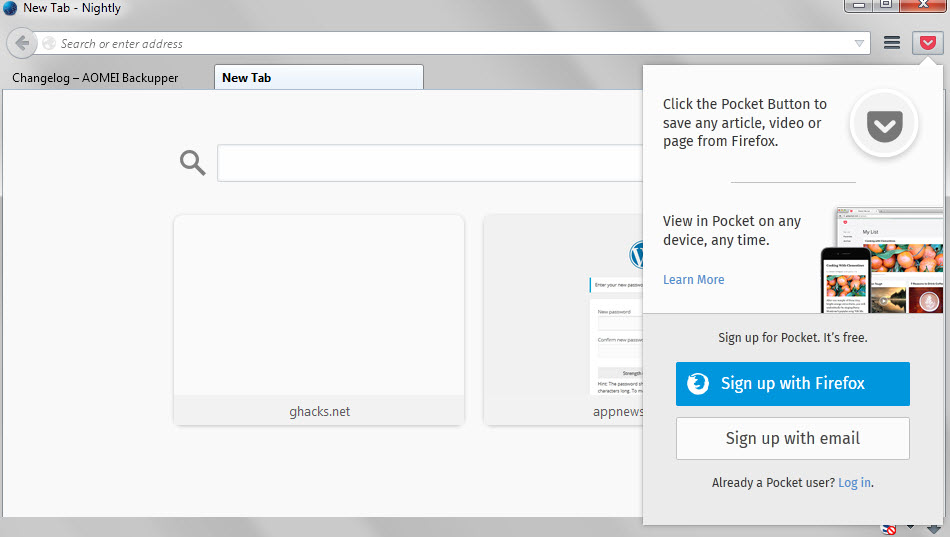Click the large Pocket logo circle
Image resolution: width=950 pixels, height=537 pixels.
pos(884,124)
